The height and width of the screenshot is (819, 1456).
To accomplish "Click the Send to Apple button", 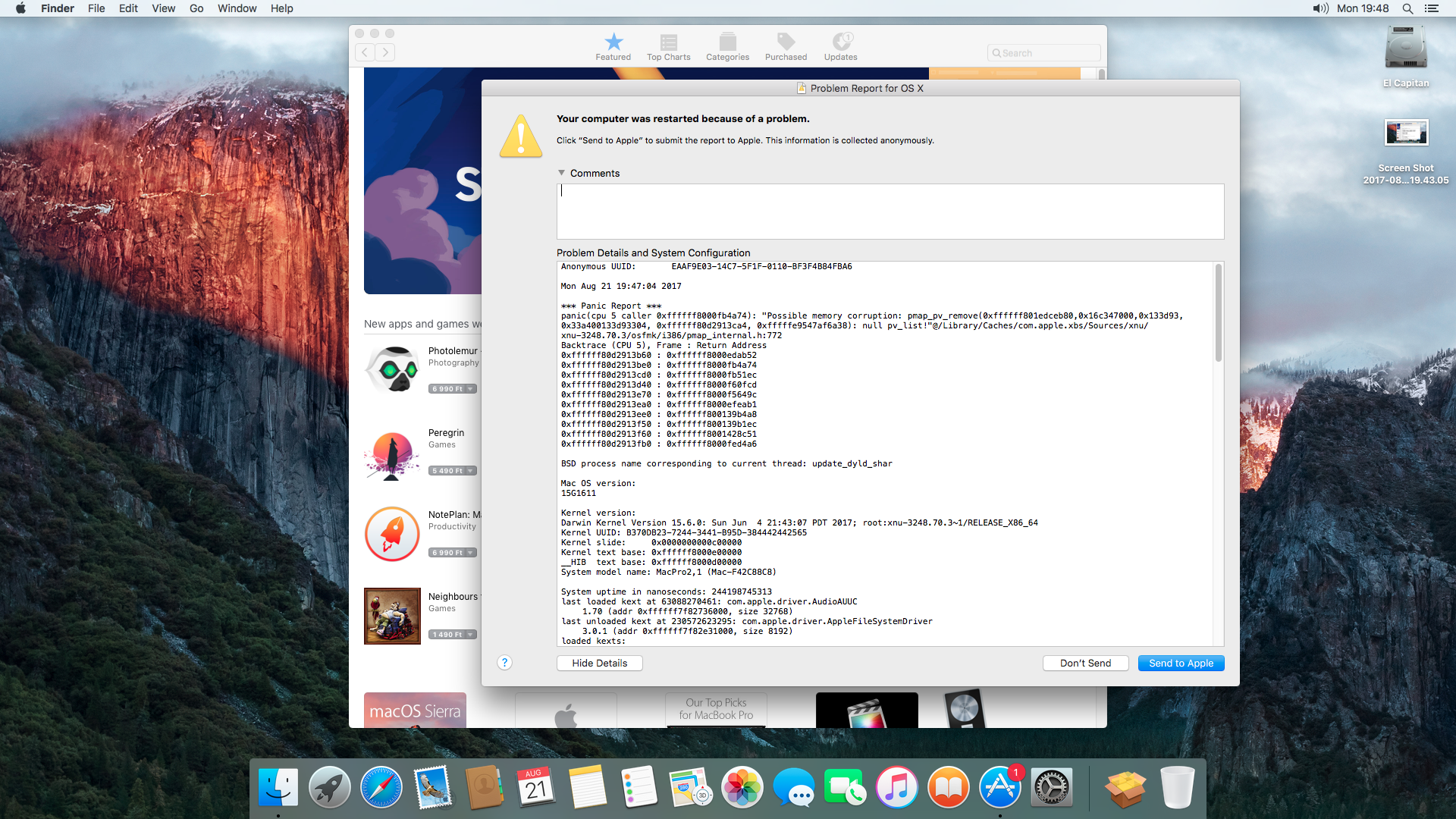I will point(1181,663).
